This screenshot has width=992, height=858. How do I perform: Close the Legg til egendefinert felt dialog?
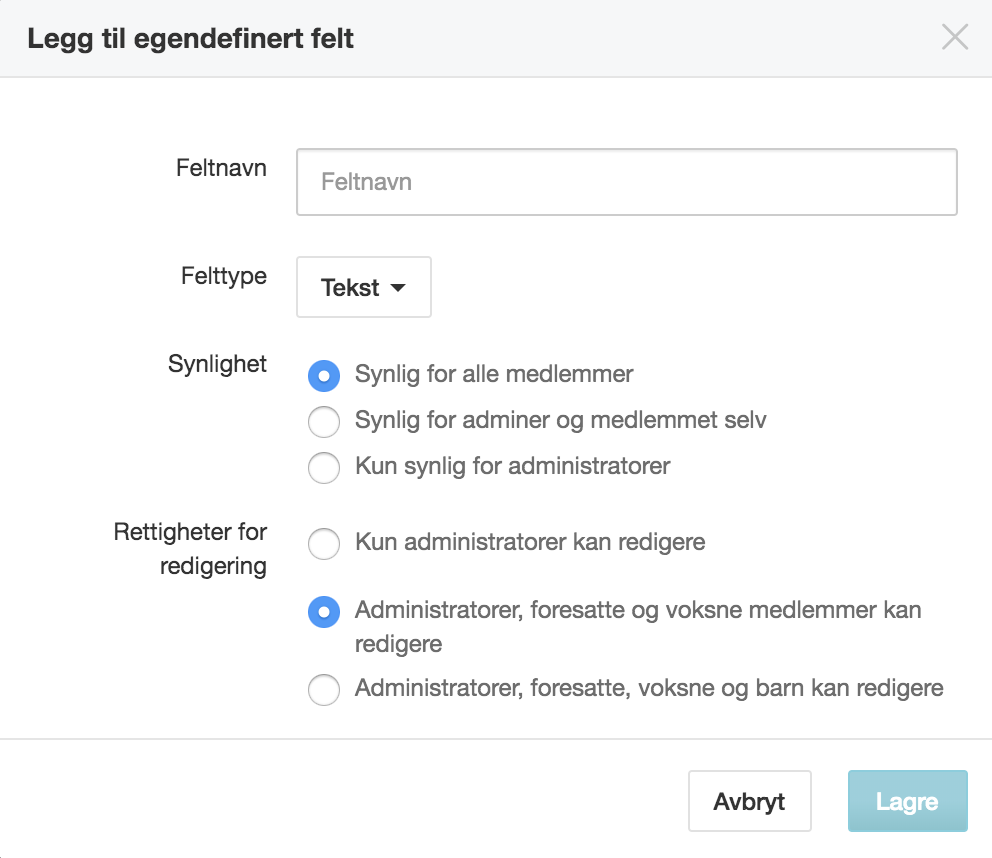coord(955,37)
